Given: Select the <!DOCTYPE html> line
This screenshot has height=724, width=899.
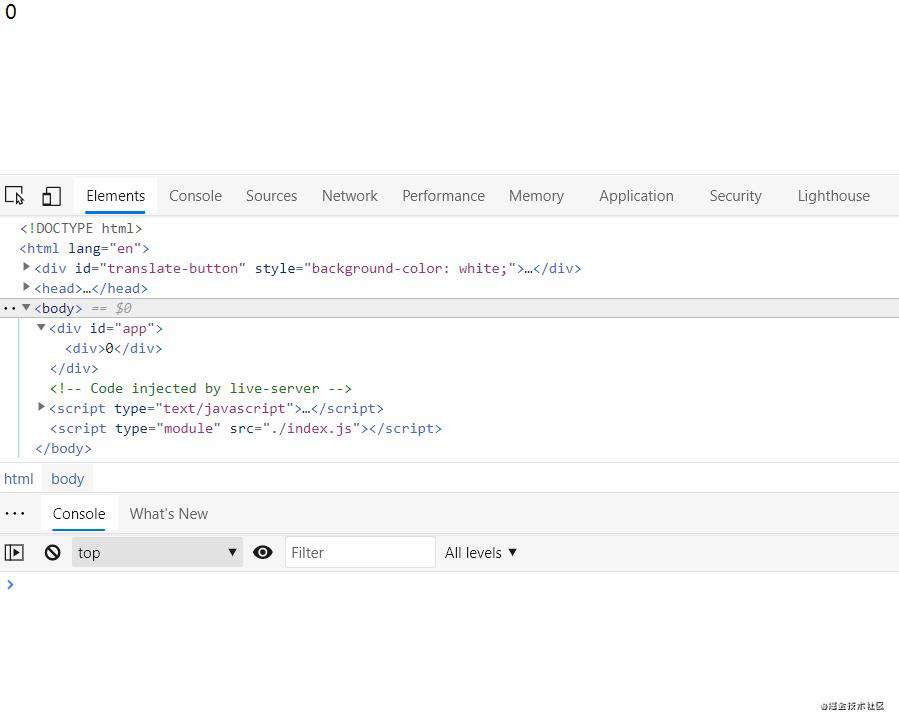Looking at the screenshot, I should click(x=81, y=228).
